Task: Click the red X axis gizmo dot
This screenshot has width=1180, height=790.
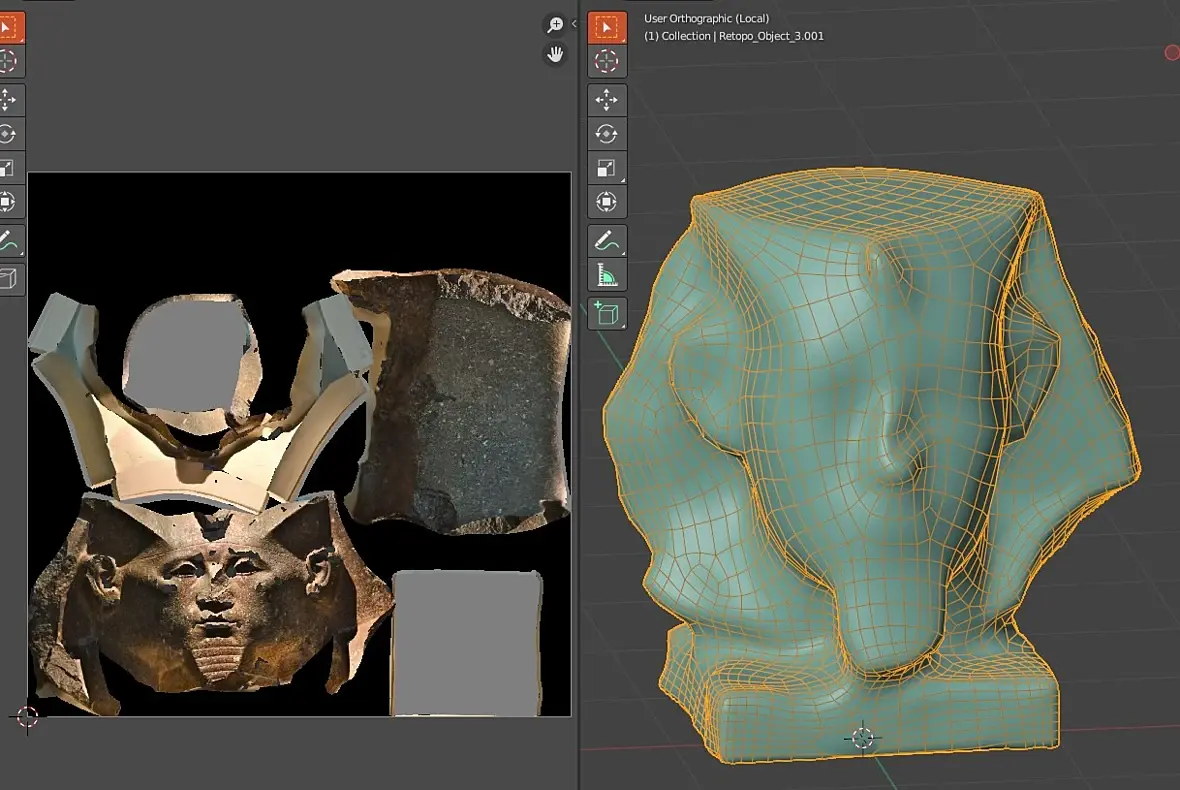Action: click(1172, 52)
